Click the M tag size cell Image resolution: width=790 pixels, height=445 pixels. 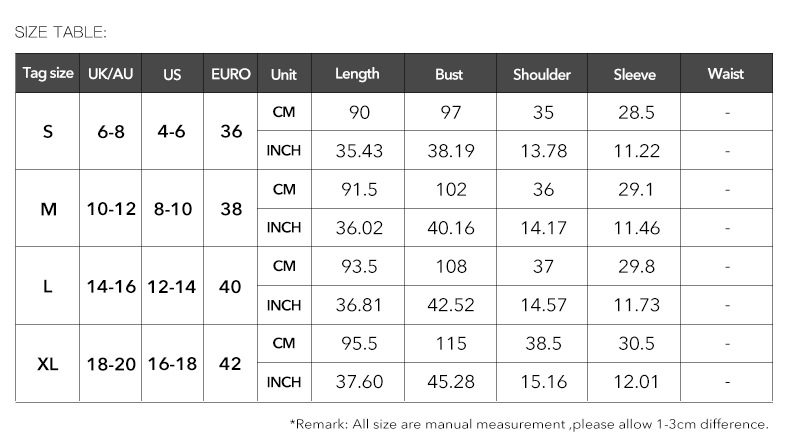click(x=48, y=209)
